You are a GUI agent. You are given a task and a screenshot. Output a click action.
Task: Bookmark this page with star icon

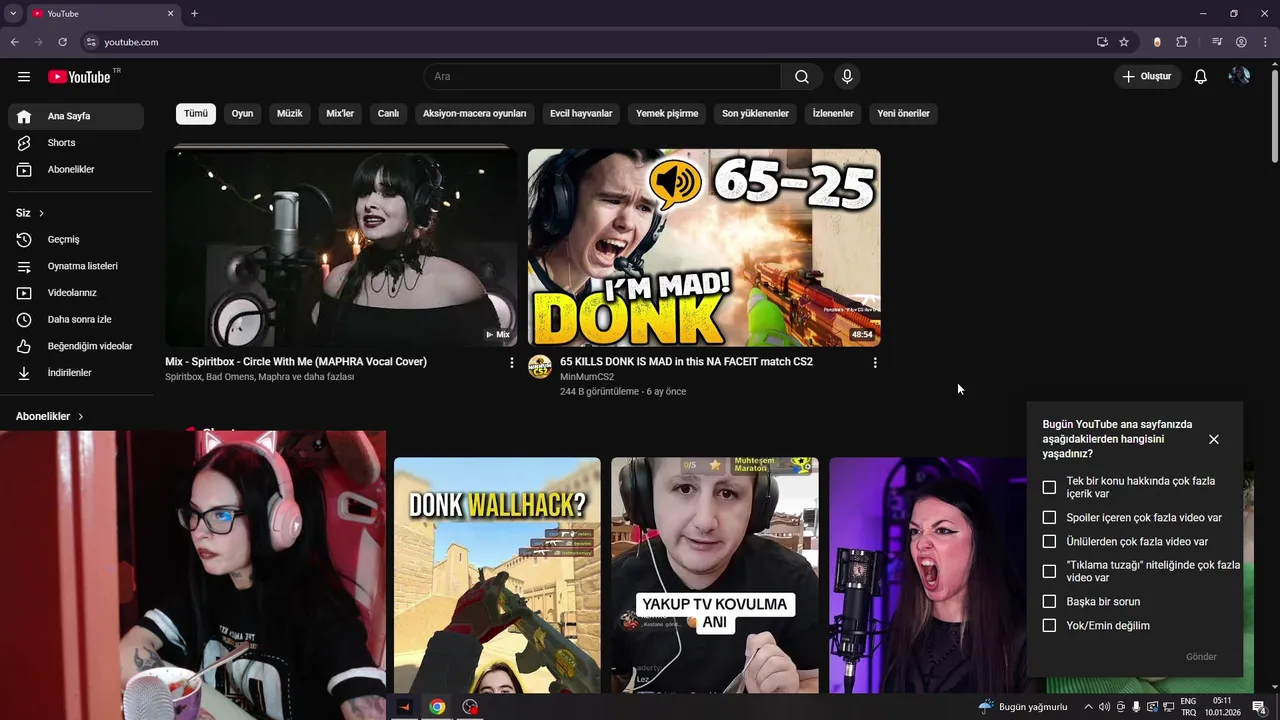[1124, 42]
